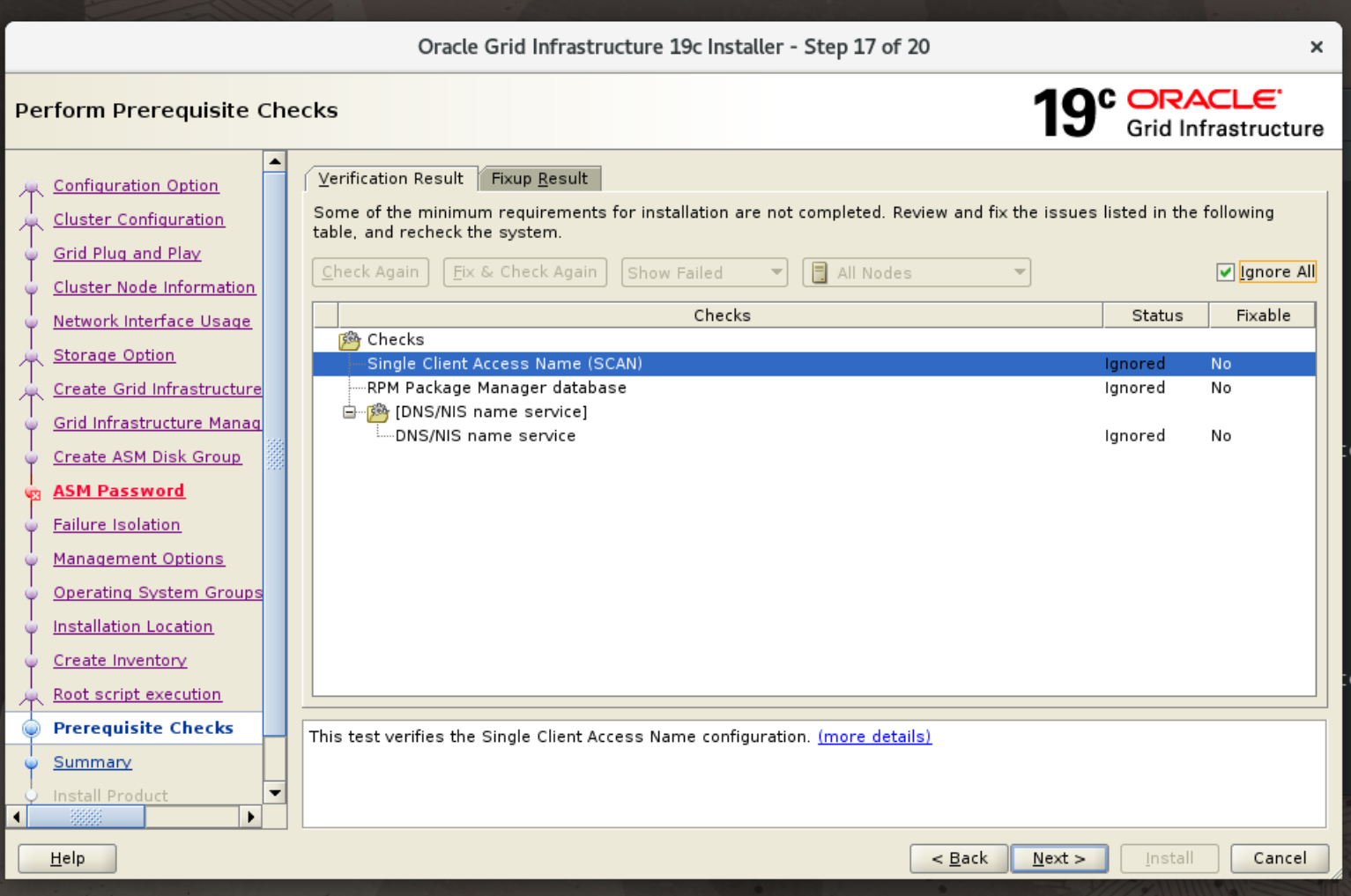Click the Check Again button
This screenshot has height=896, width=1351.
[370, 272]
